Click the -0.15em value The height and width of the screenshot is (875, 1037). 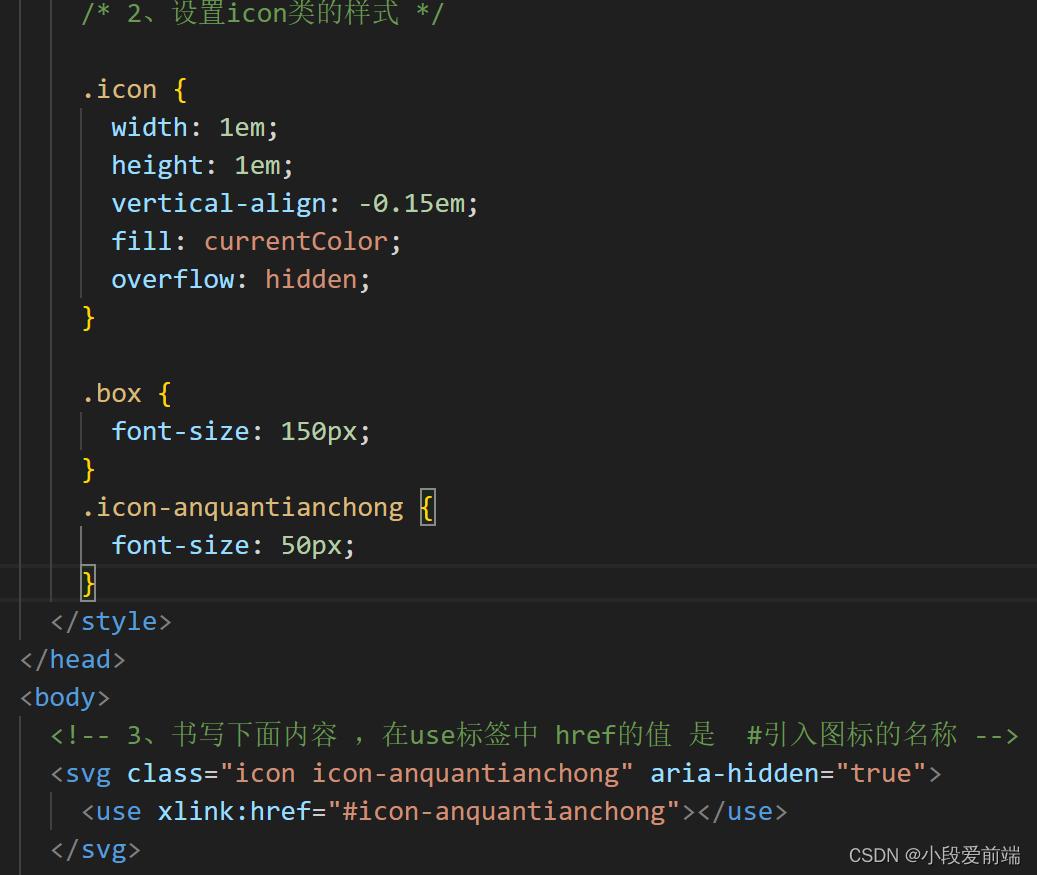coord(411,203)
